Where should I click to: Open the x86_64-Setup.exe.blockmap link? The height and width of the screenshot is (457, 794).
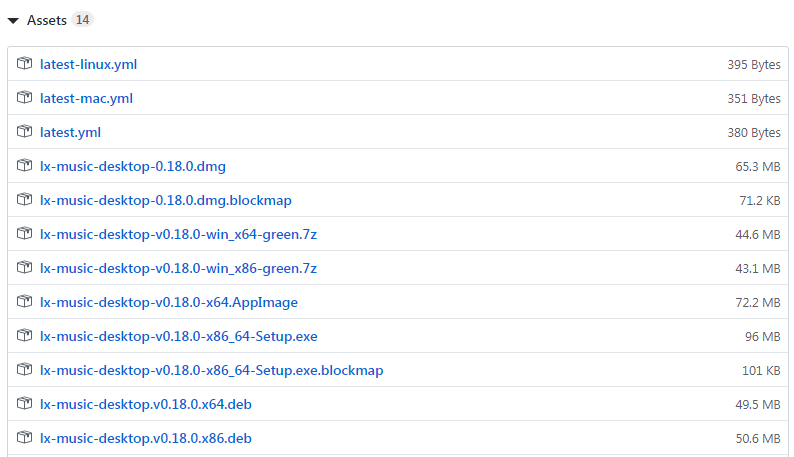pyautogui.click(x=212, y=370)
